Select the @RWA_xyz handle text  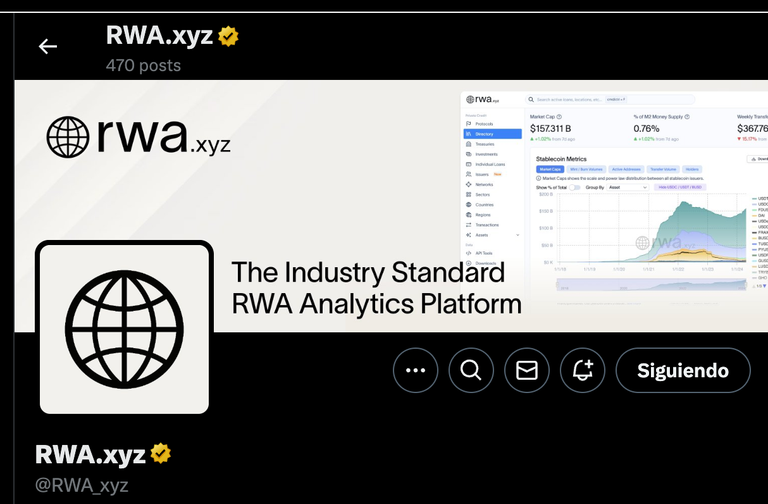82,485
